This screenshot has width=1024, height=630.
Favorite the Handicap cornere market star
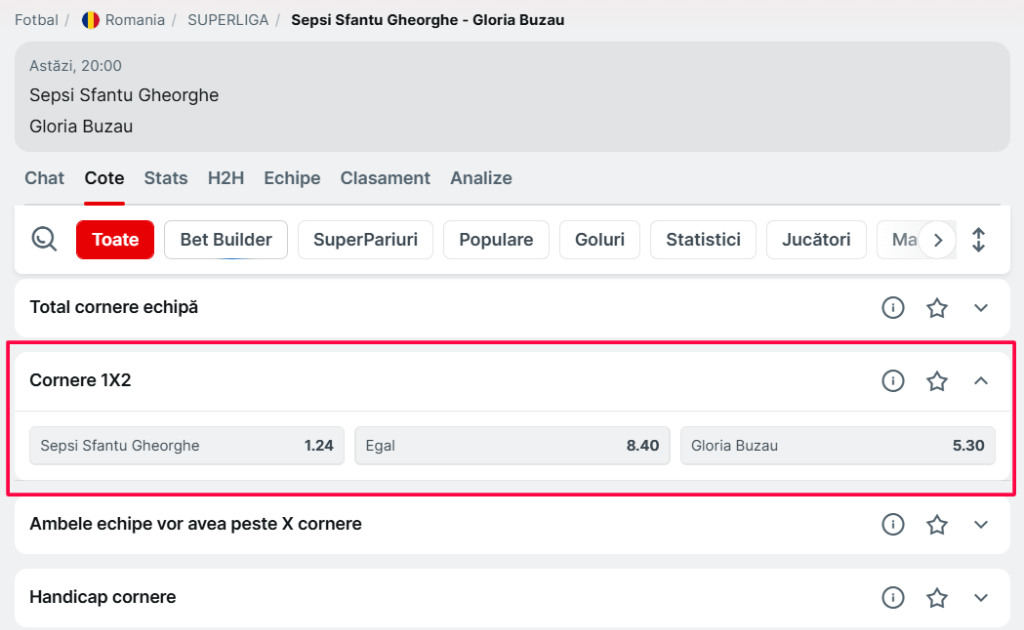[x=937, y=597]
